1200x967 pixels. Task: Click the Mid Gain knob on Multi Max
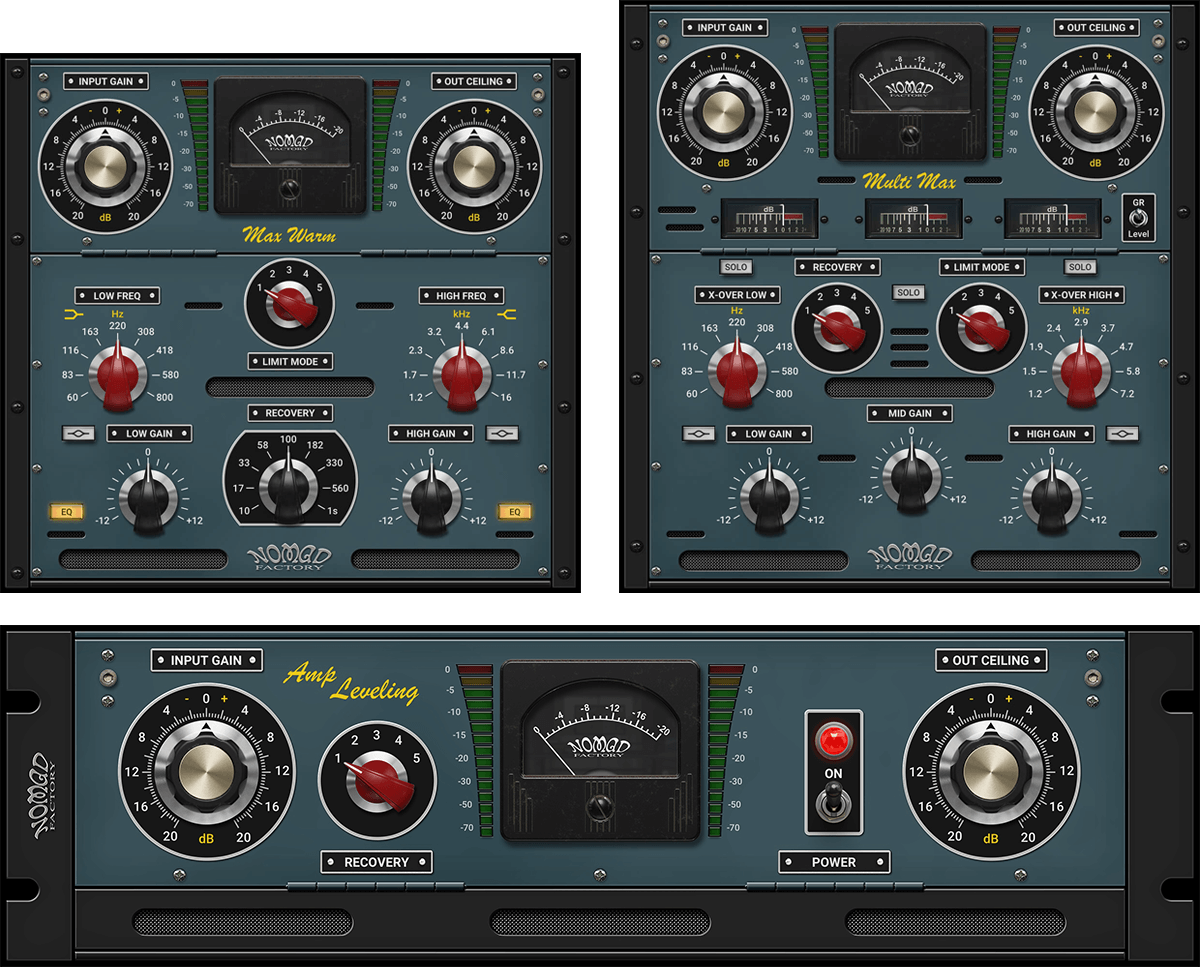tap(910, 474)
